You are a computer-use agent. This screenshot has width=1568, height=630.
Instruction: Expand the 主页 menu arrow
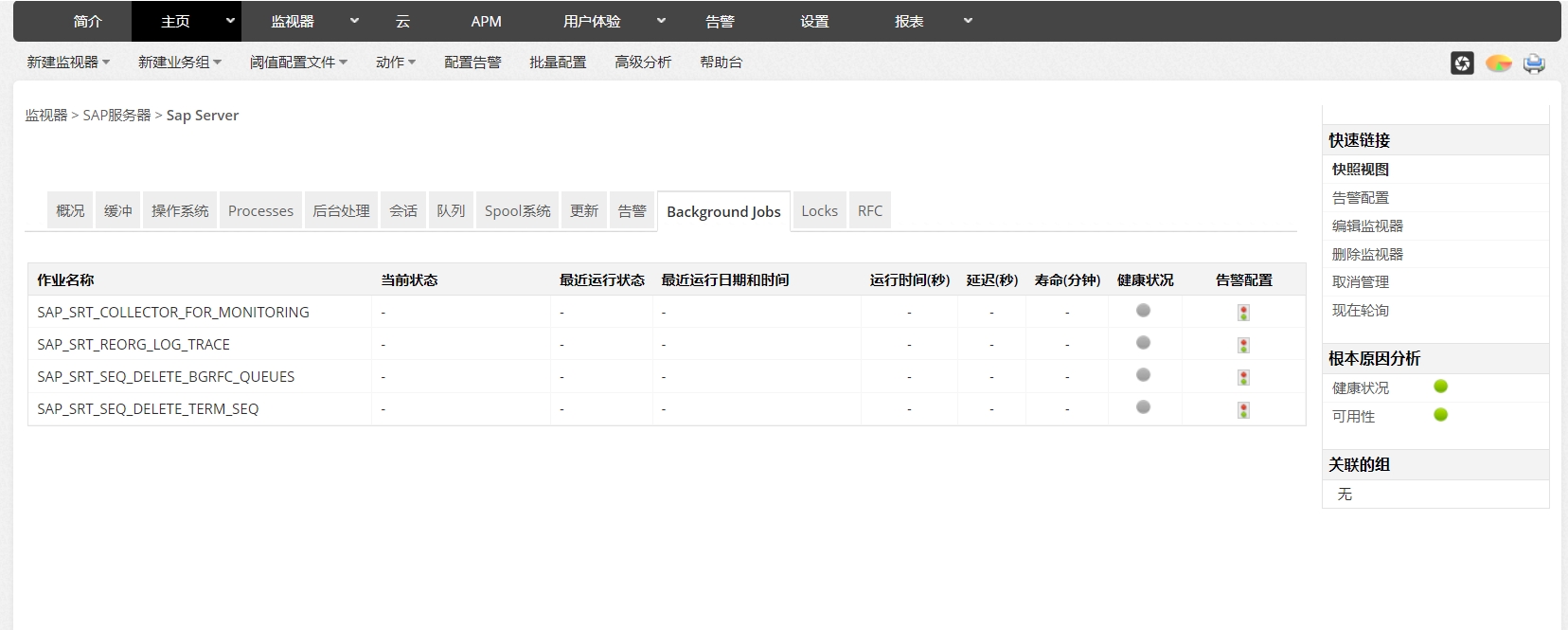coord(230,21)
